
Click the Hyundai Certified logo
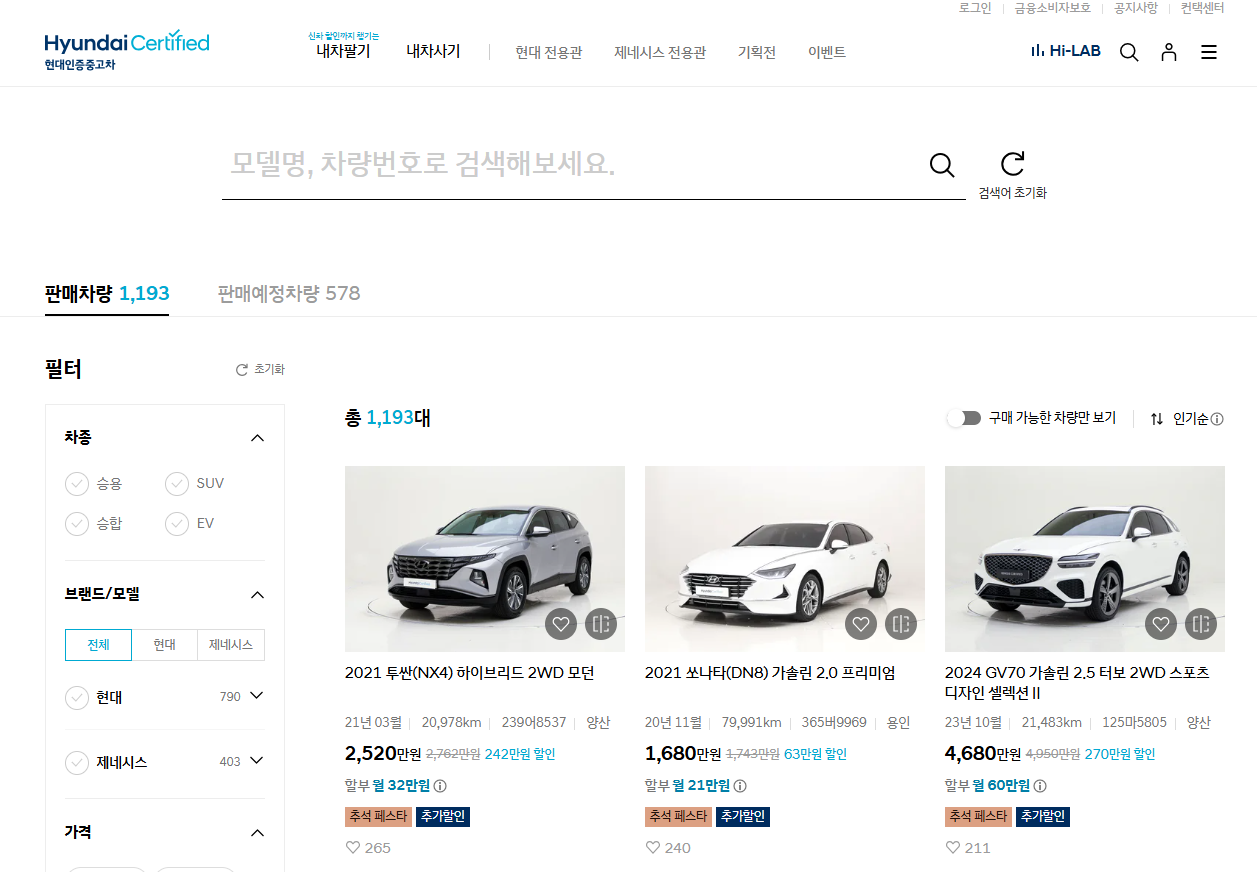point(127,50)
